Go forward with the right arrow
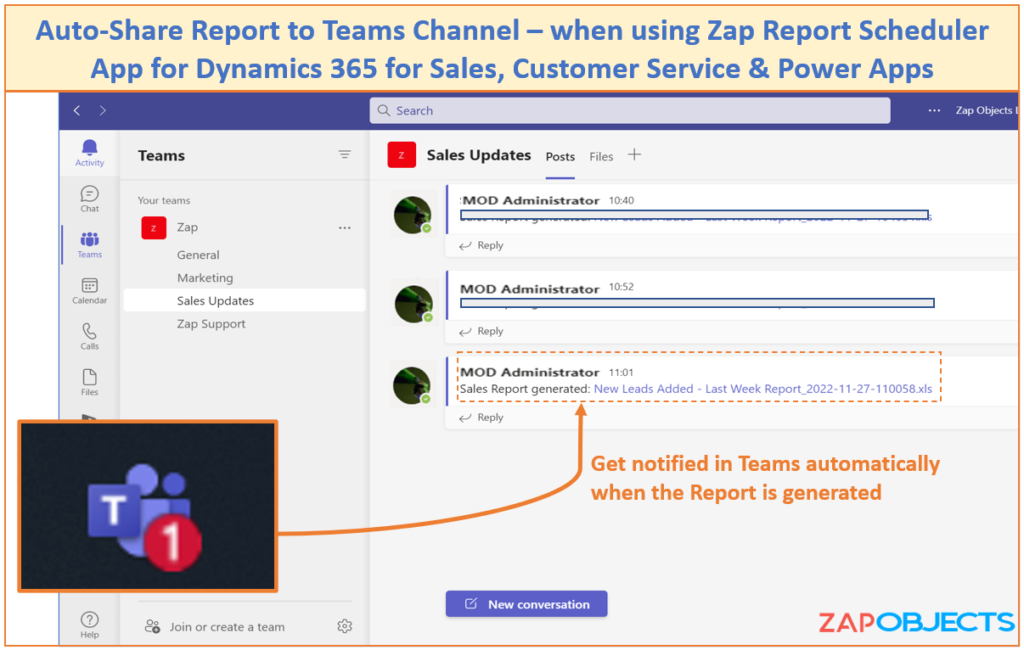Viewport: 1024px width, 650px height. point(103,110)
